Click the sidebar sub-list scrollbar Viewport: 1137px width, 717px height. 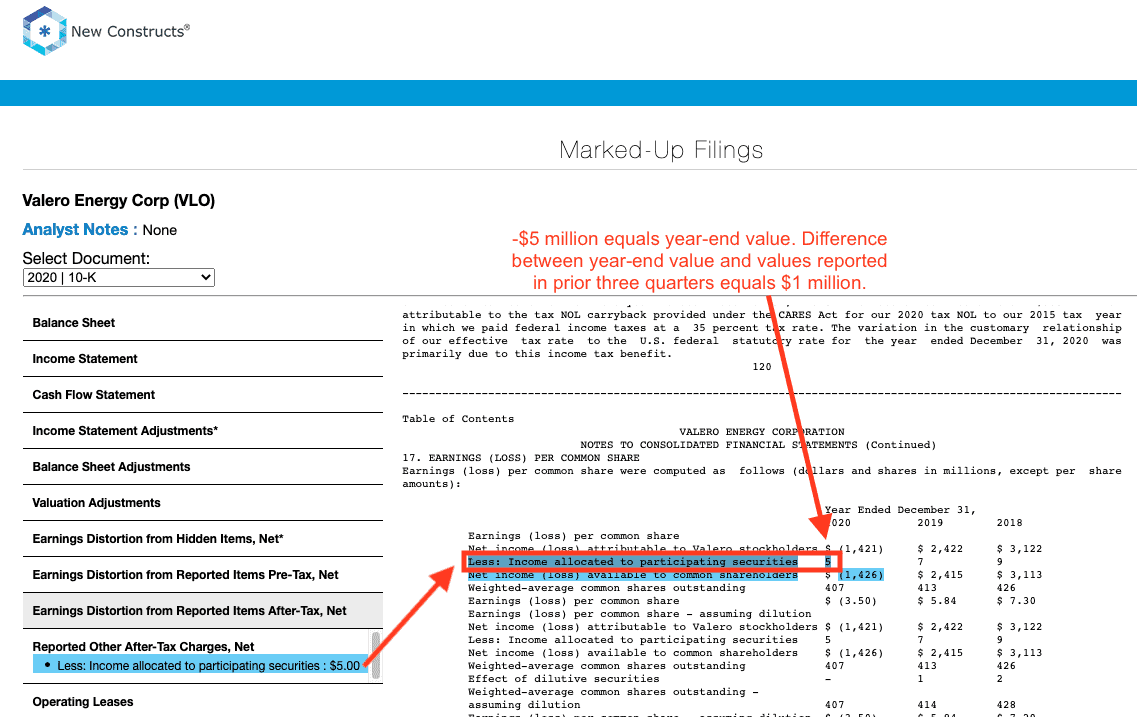(x=376, y=655)
